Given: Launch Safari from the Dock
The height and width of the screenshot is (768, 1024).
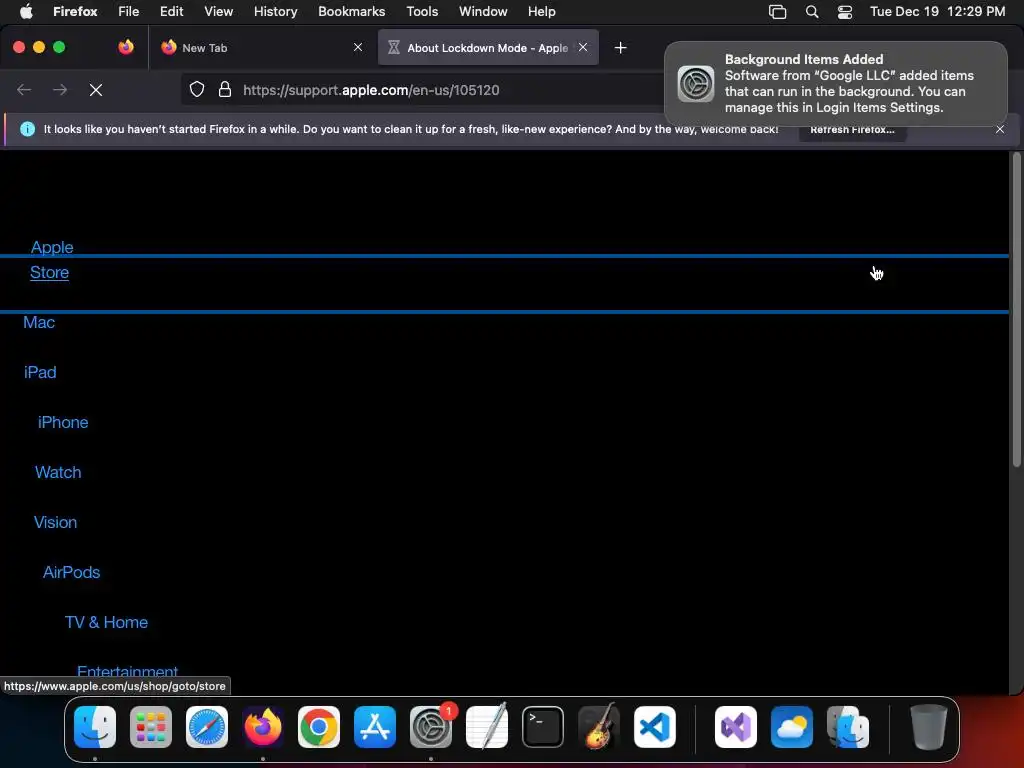Looking at the screenshot, I should click(x=207, y=726).
